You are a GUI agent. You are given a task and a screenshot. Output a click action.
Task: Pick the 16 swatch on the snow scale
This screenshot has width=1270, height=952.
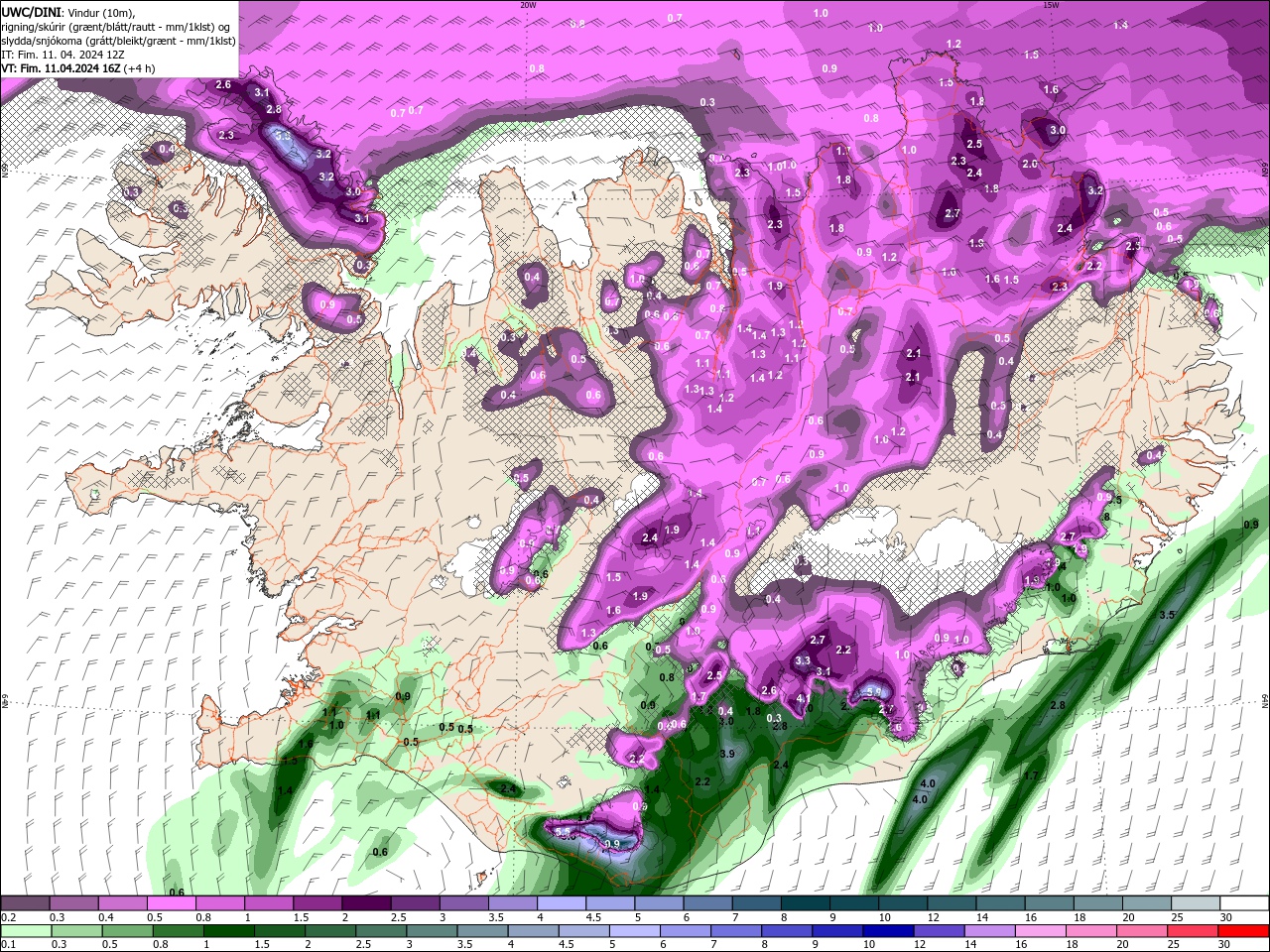pos(1048,903)
